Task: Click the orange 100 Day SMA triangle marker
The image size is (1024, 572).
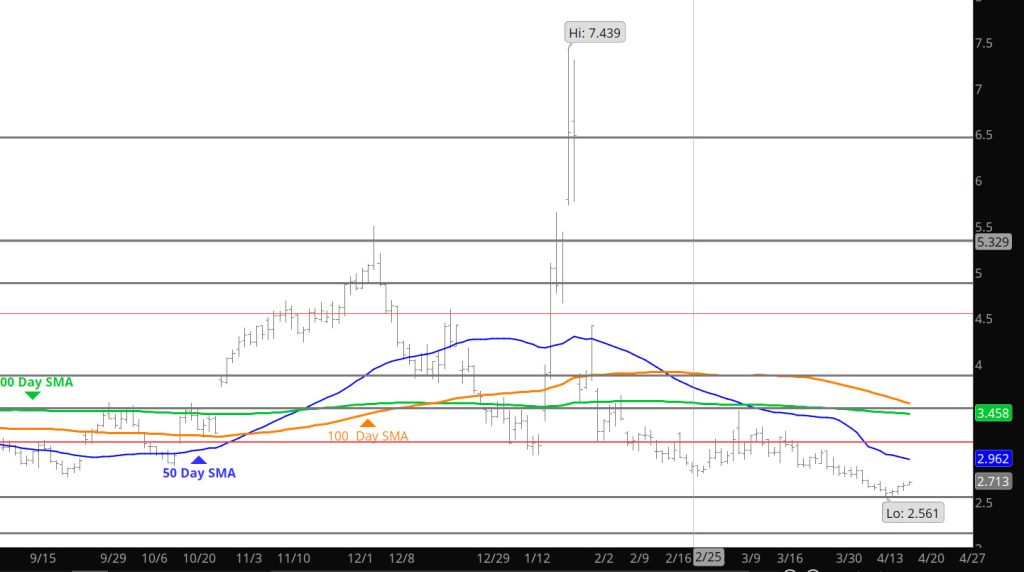Action: (367, 423)
